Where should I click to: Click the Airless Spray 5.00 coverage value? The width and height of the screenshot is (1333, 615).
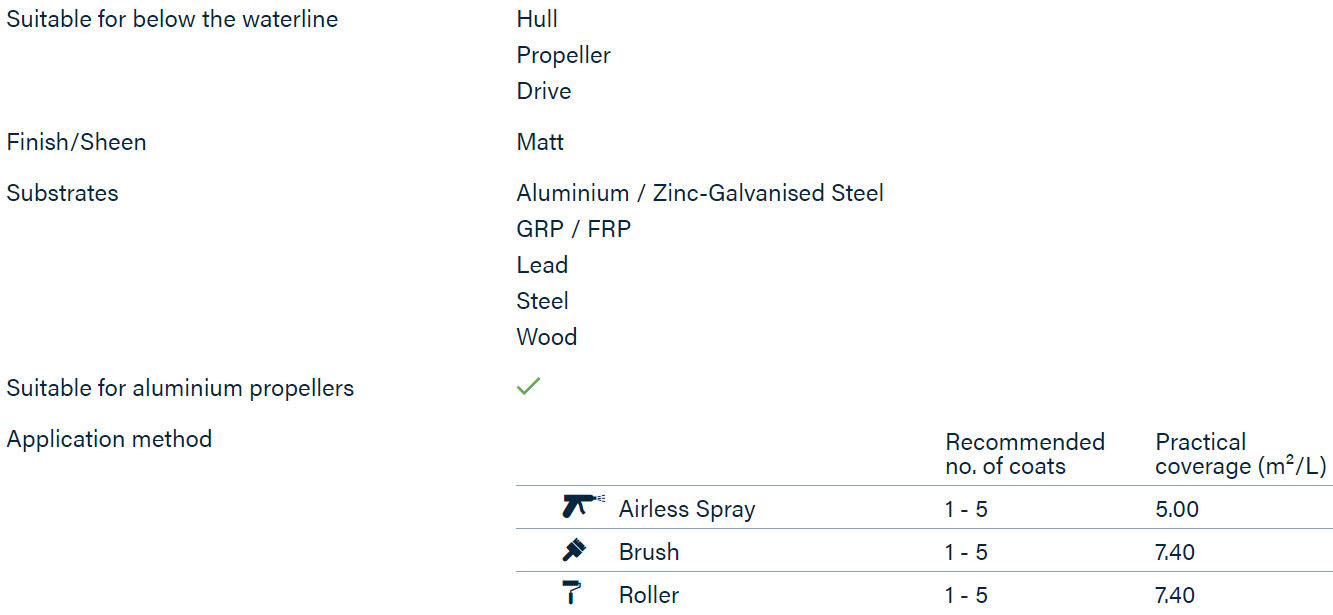point(1177,509)
